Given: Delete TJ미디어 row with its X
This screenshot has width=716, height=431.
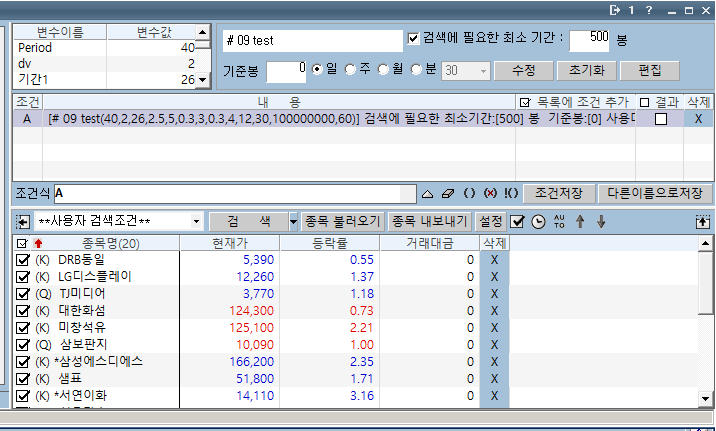Looking at the screenshot, I should pos(494,294).
